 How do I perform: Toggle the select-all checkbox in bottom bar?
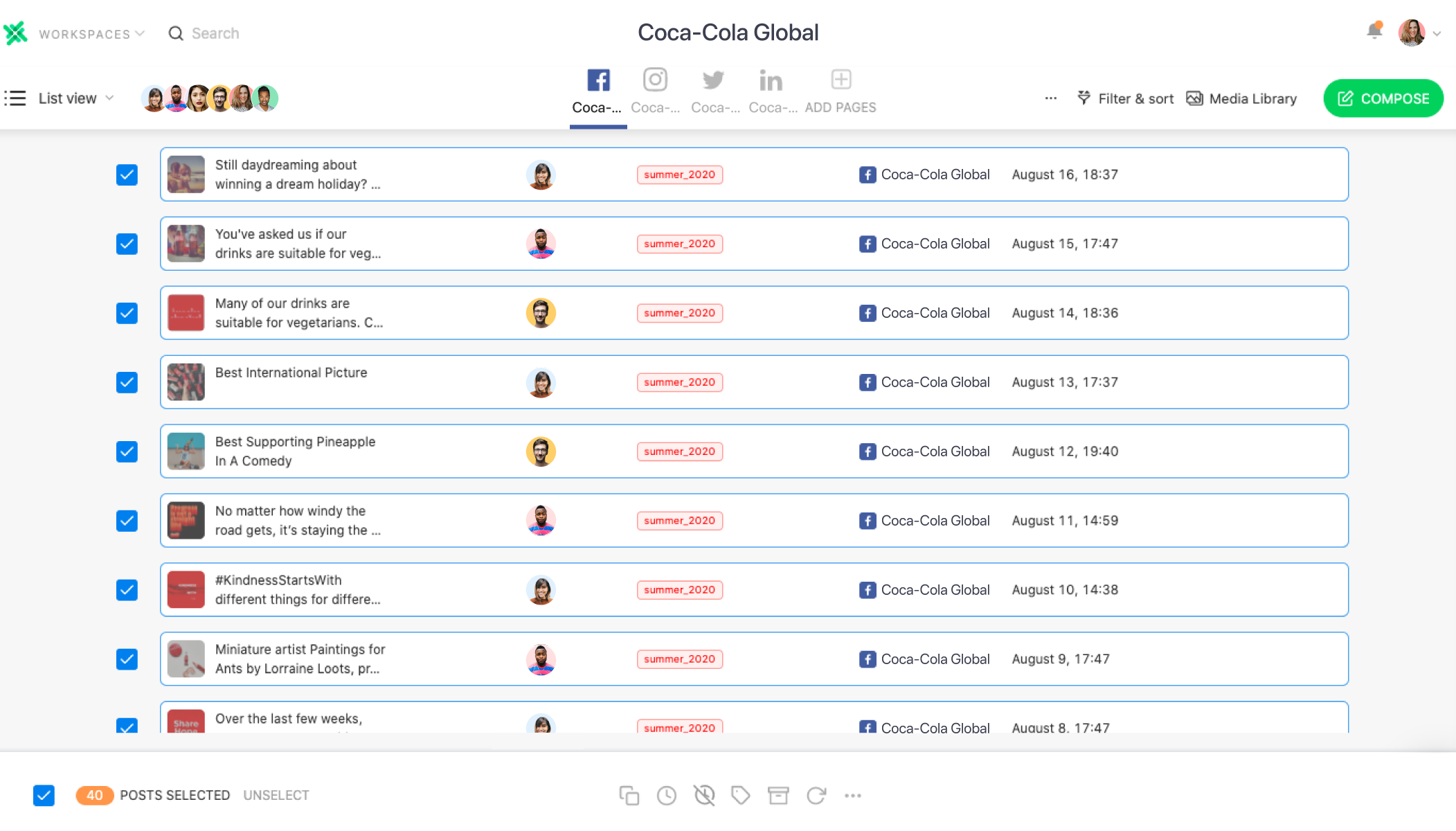coord(44,796)
